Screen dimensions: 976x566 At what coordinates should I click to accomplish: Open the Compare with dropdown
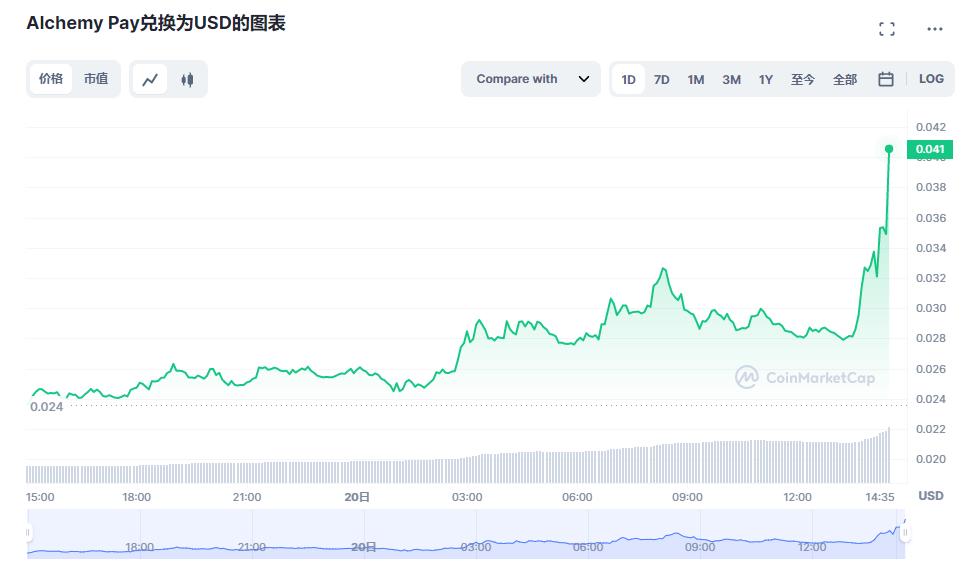click(x=517, y=79)
